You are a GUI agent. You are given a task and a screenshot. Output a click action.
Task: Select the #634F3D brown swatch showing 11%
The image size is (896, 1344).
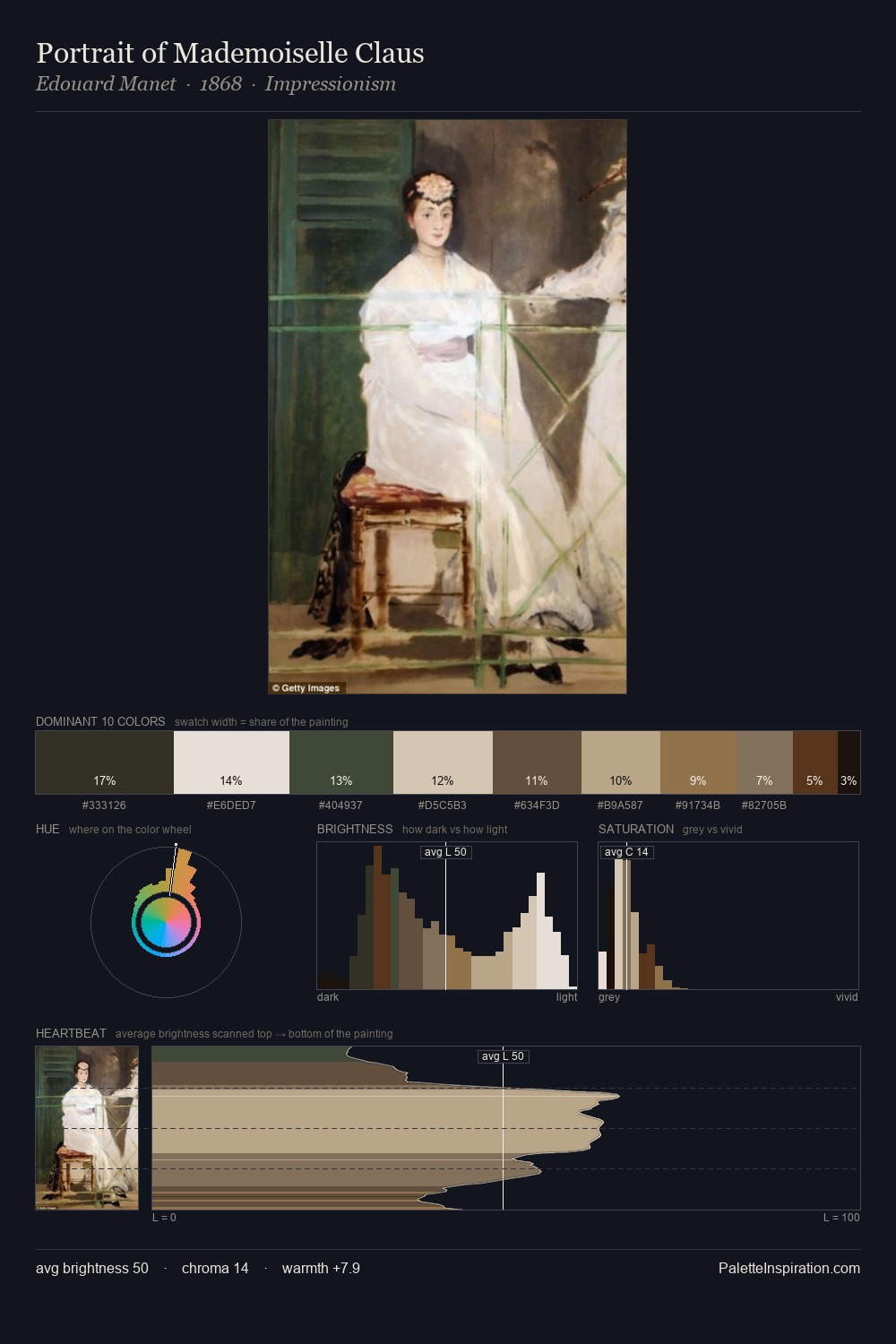(x=537, y=762)
